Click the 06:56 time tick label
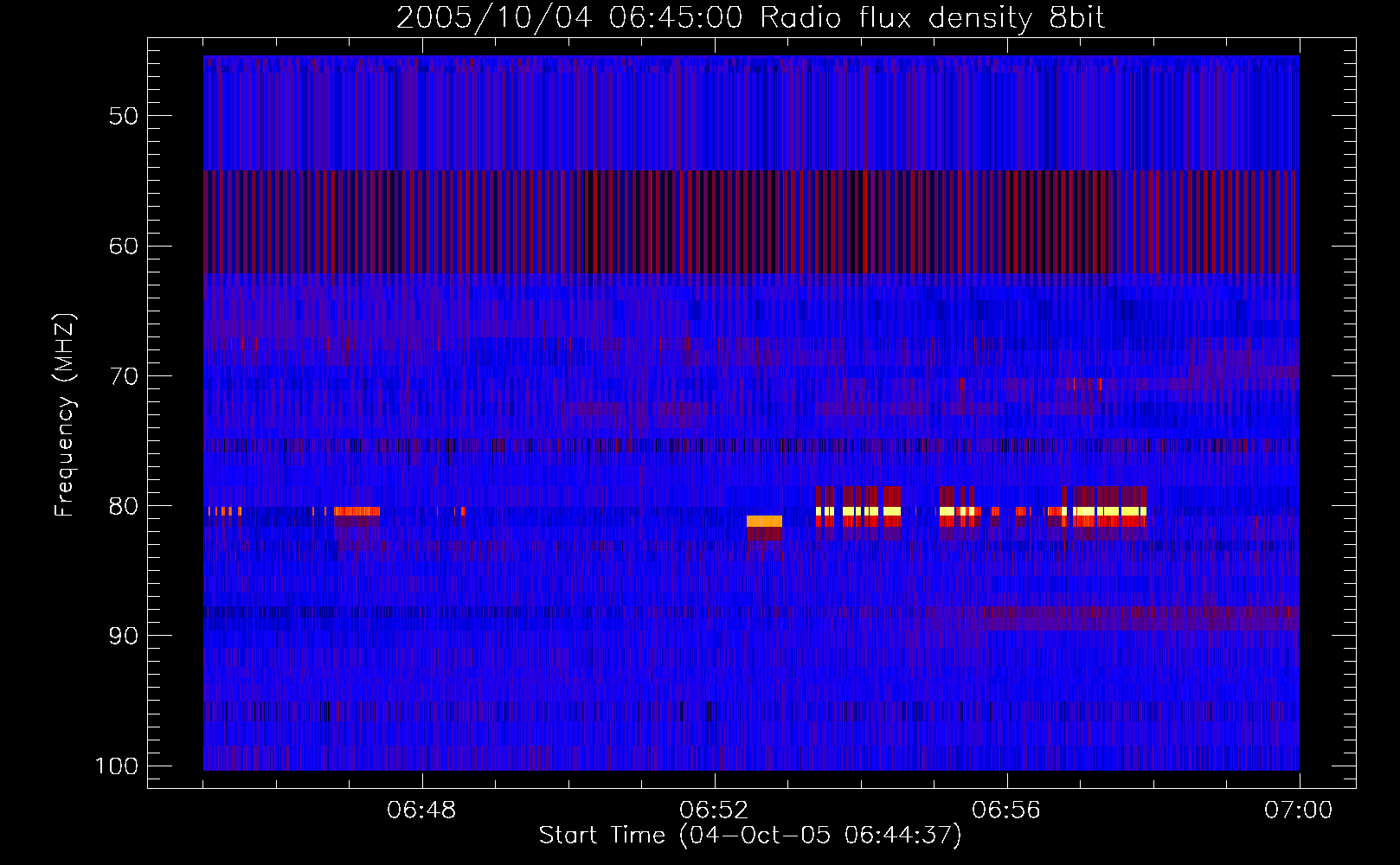Screen dimensions: 1400x865 (x=1006, y=811)
